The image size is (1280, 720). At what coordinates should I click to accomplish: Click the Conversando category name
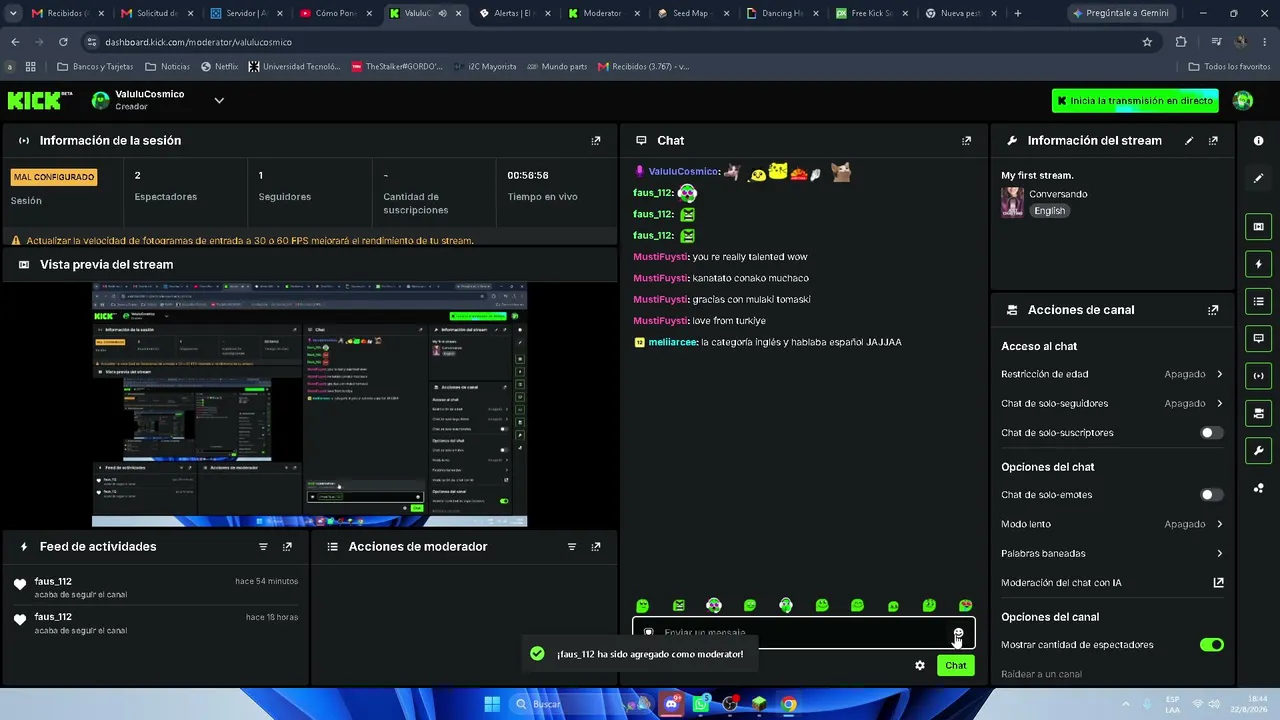coord(1058,194)
